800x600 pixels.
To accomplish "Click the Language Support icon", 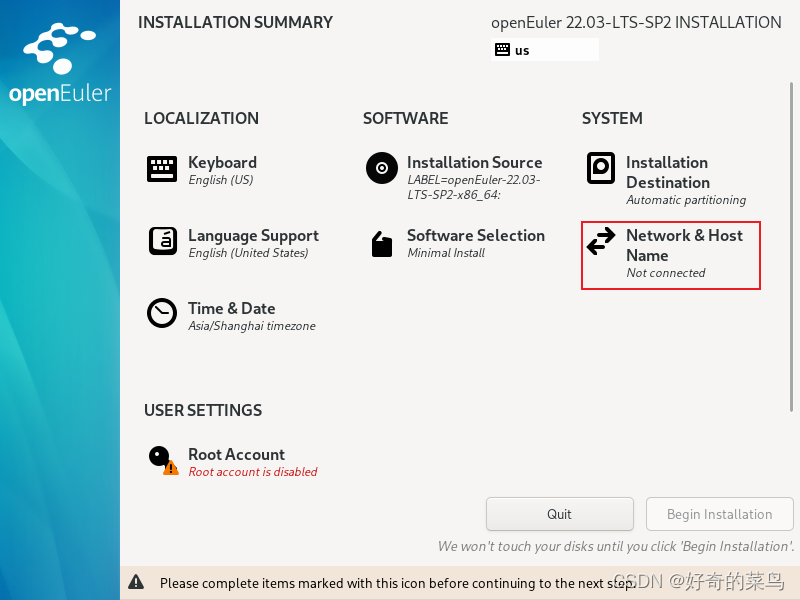I will pos(163,241).
